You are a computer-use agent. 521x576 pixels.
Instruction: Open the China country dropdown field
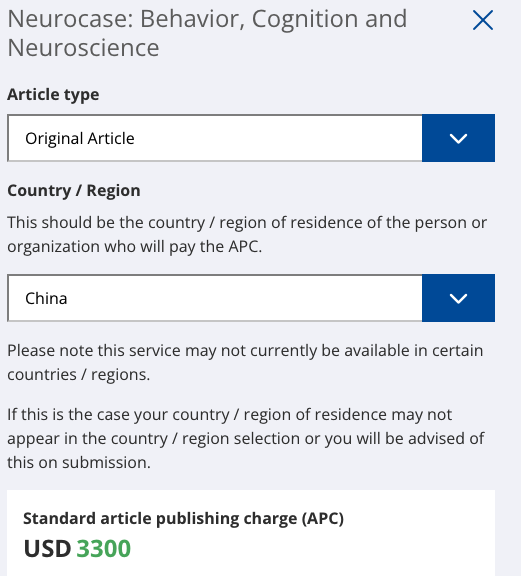pyautogui.click(x=251, y=298)
